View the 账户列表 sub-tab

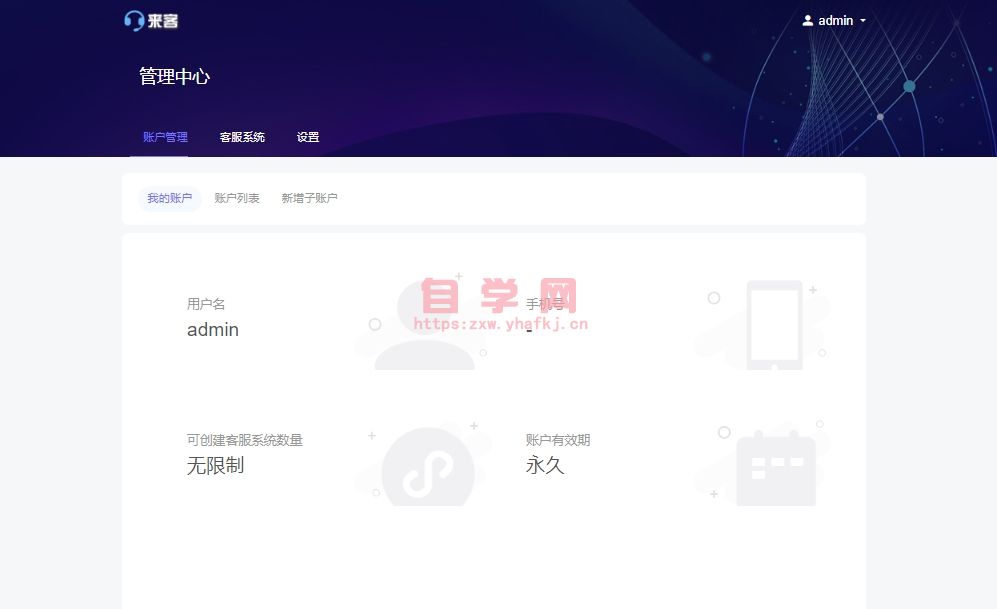coord(237,198)
